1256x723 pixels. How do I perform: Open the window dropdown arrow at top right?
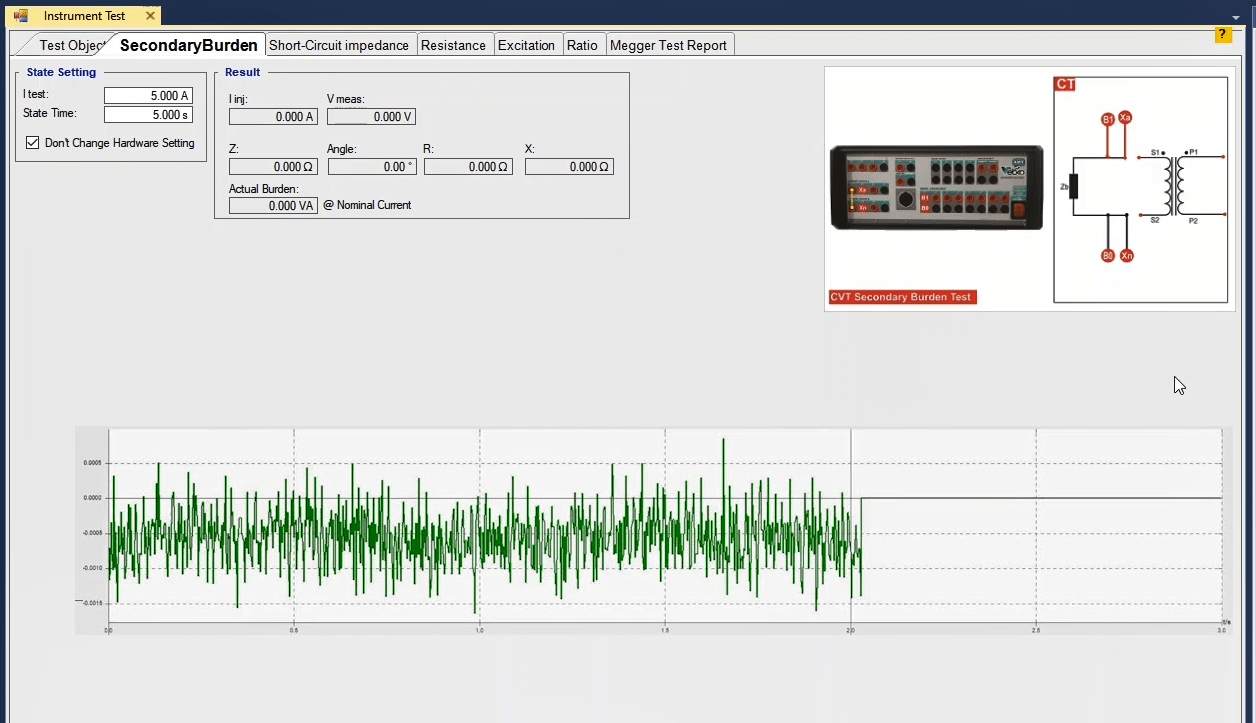1236,17
